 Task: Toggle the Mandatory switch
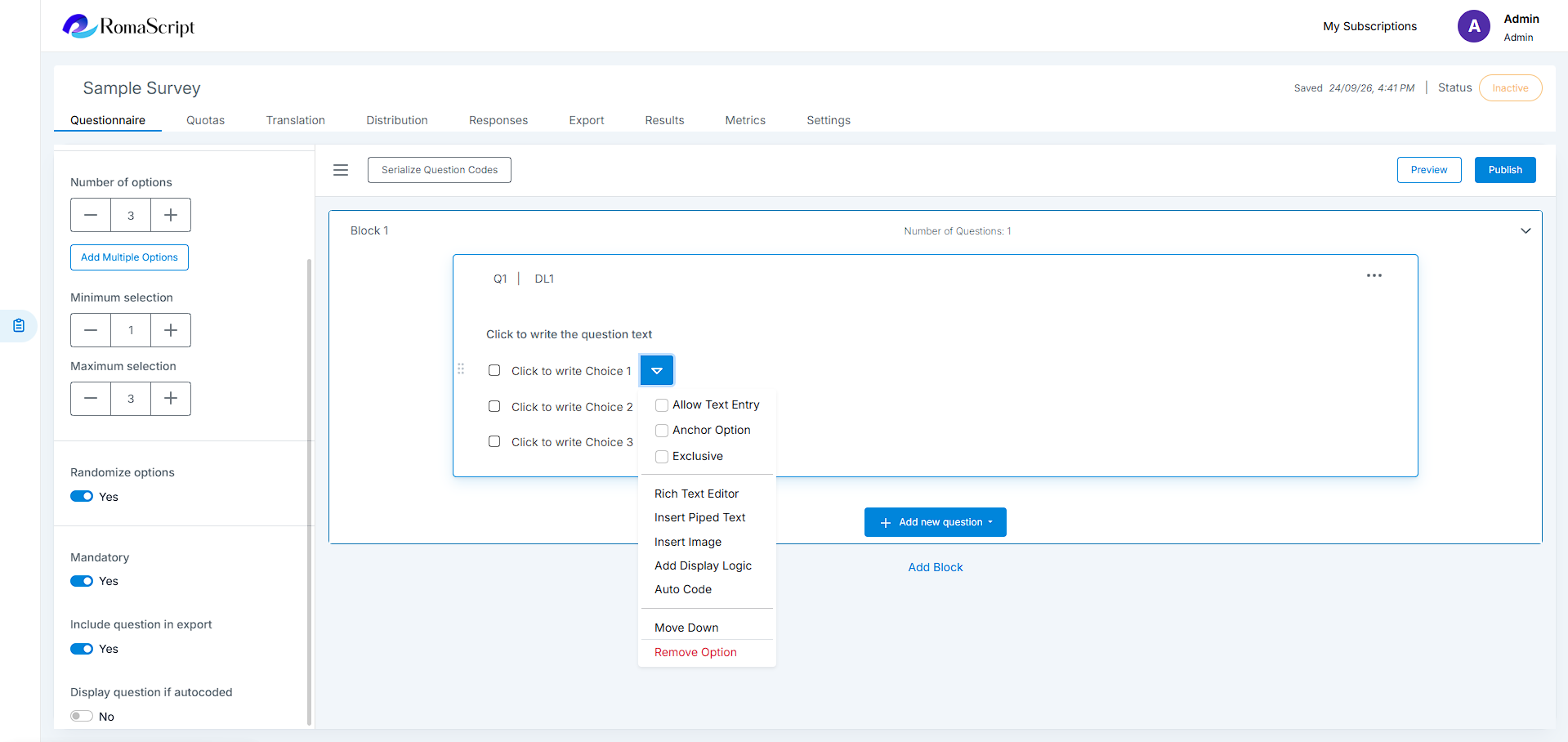point(82,581)
